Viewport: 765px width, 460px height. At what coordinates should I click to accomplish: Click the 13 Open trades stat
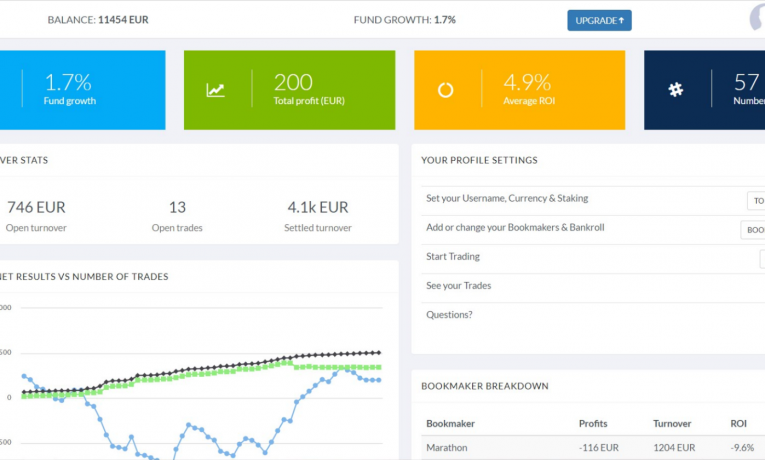177,208
